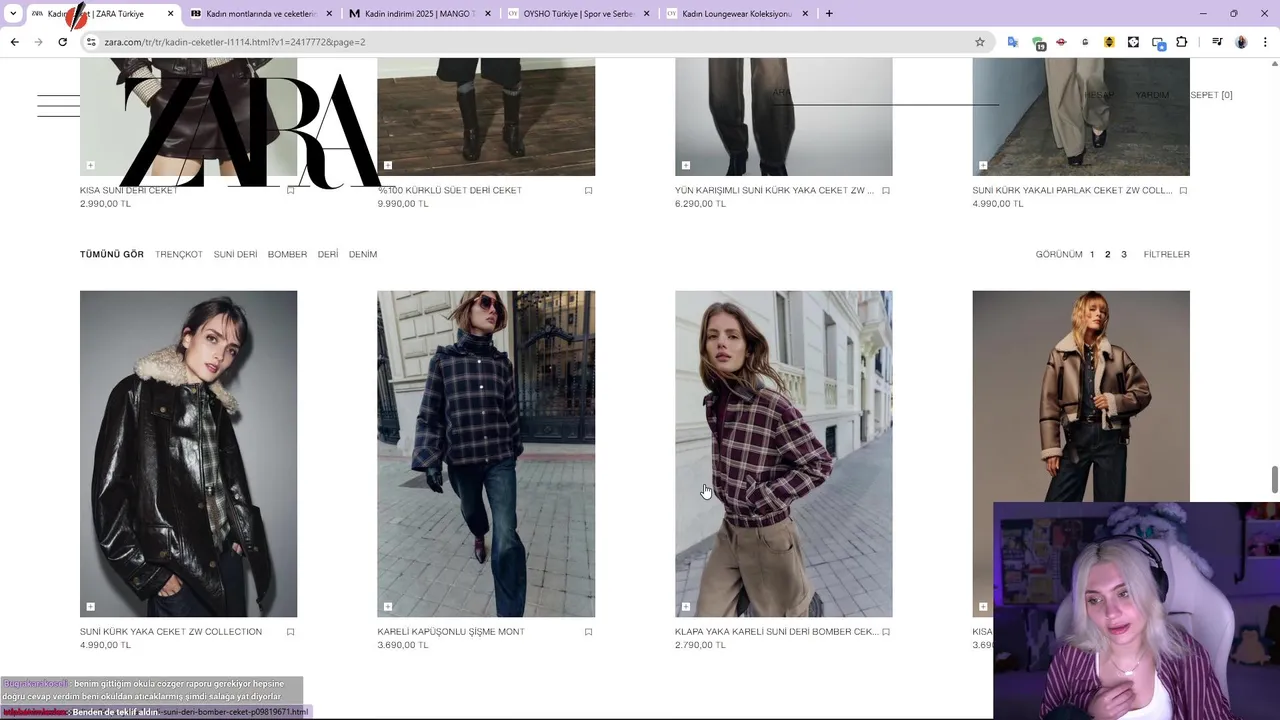Screen dimensions: 1280x720
Task: Open Klapa Yaka Kareli Suni Deri Bomber link
Action: coord(777,632)
